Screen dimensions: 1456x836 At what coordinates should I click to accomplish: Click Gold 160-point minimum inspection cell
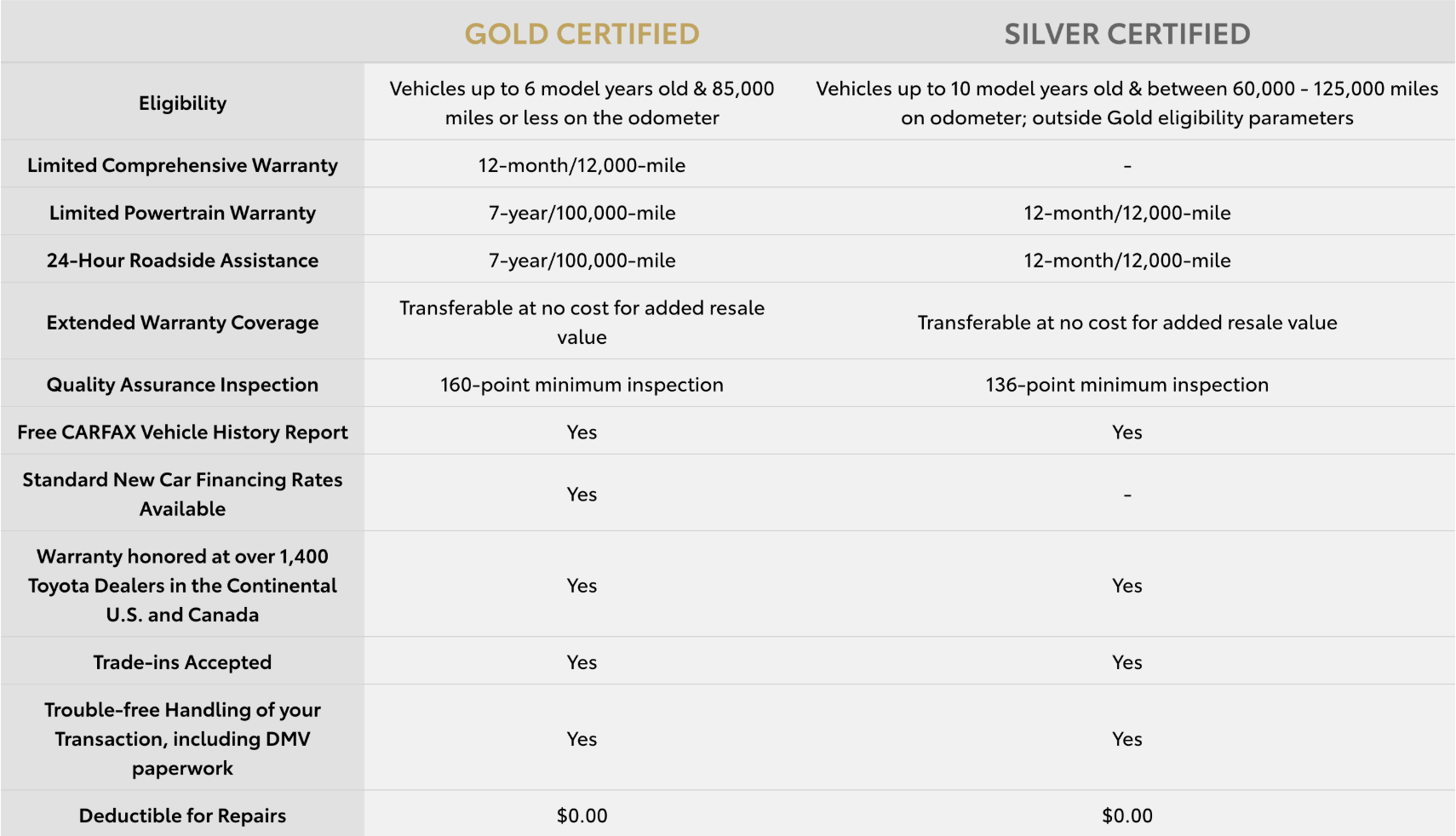coord(582,385)
